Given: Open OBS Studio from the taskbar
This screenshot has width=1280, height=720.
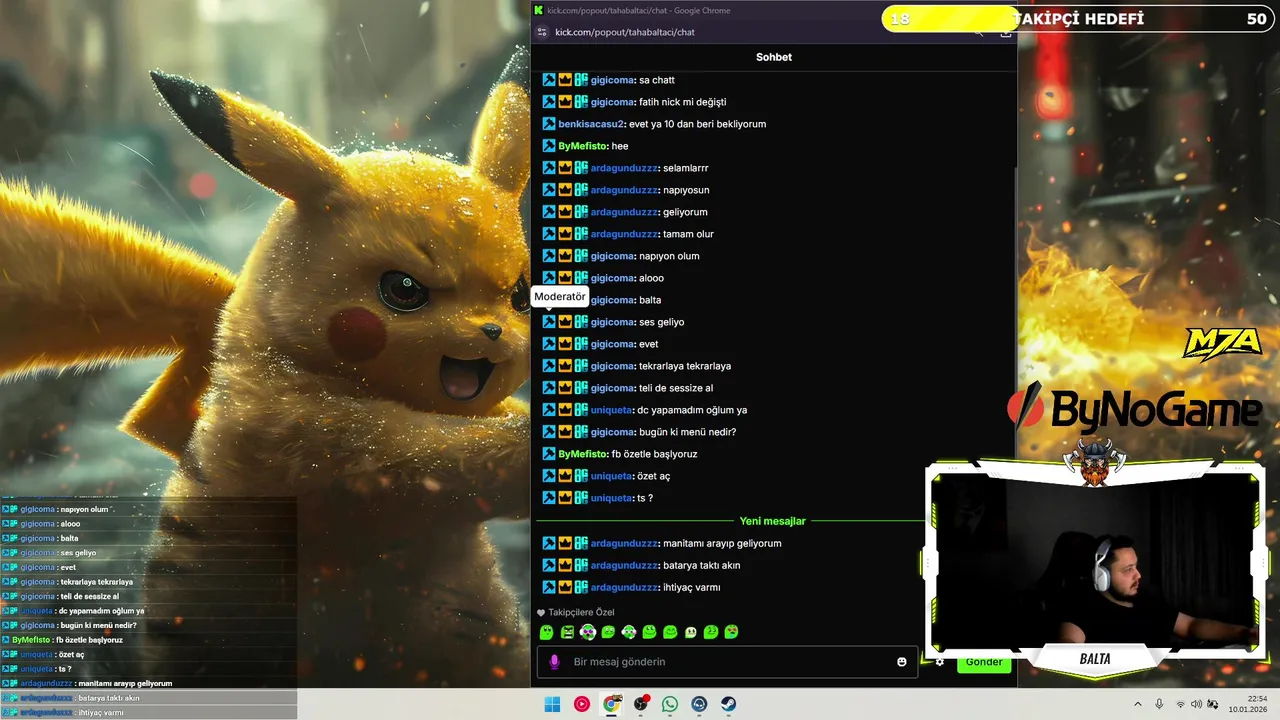Looking at the screenshot, I should (x=640, y=704).
